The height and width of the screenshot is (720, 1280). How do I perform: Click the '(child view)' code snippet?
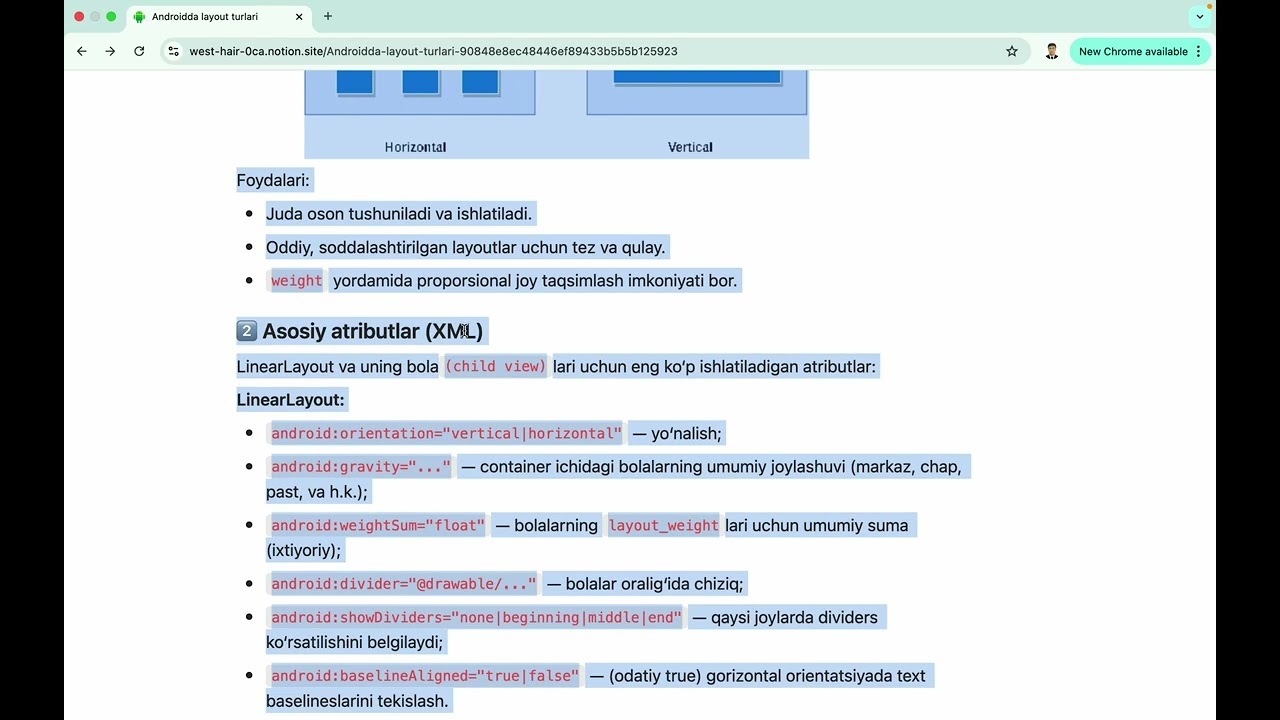coord(496,366)
